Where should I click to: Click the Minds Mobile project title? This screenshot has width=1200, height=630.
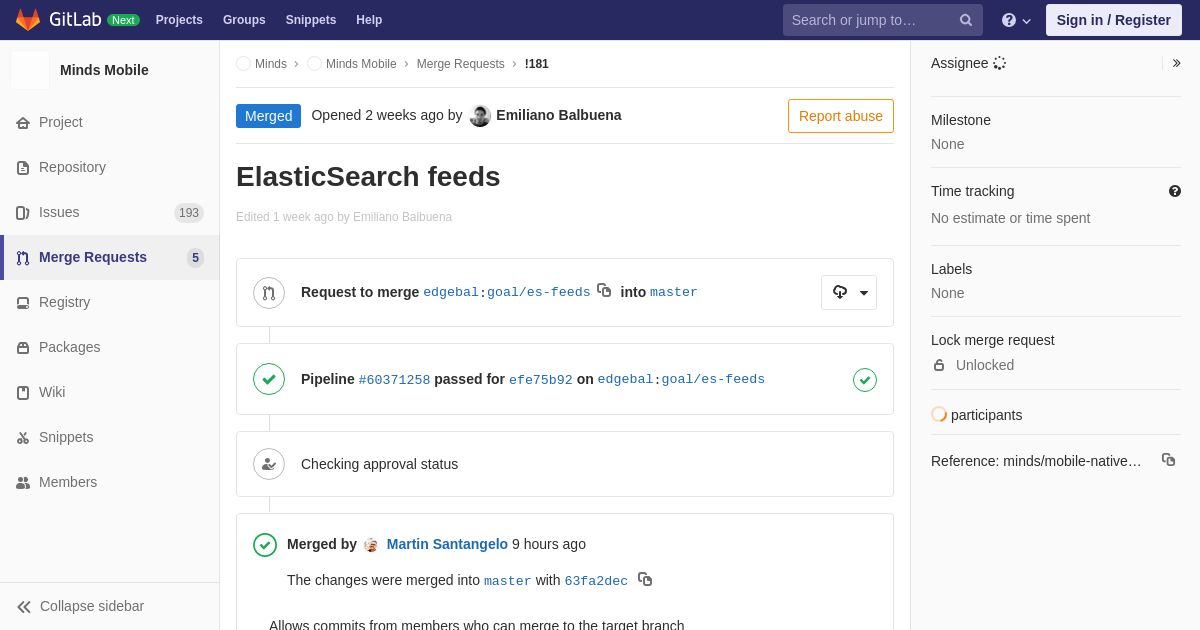(x=104, y=70)
